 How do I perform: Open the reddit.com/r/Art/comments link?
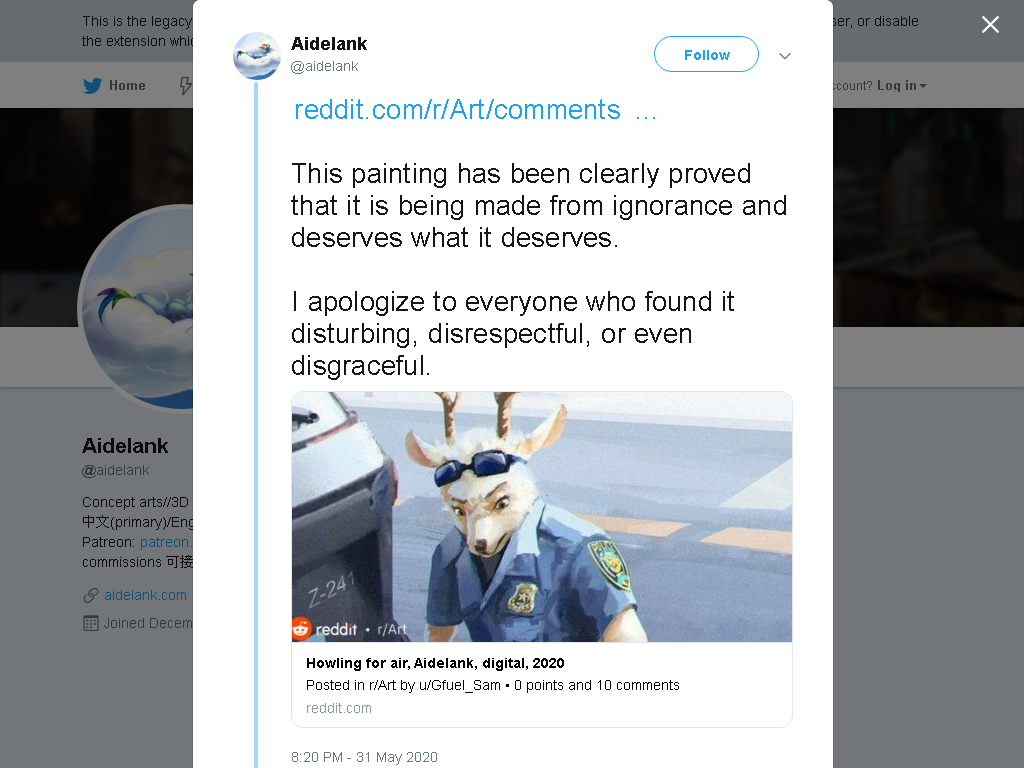pyautogui.click(x=475, y=110)
